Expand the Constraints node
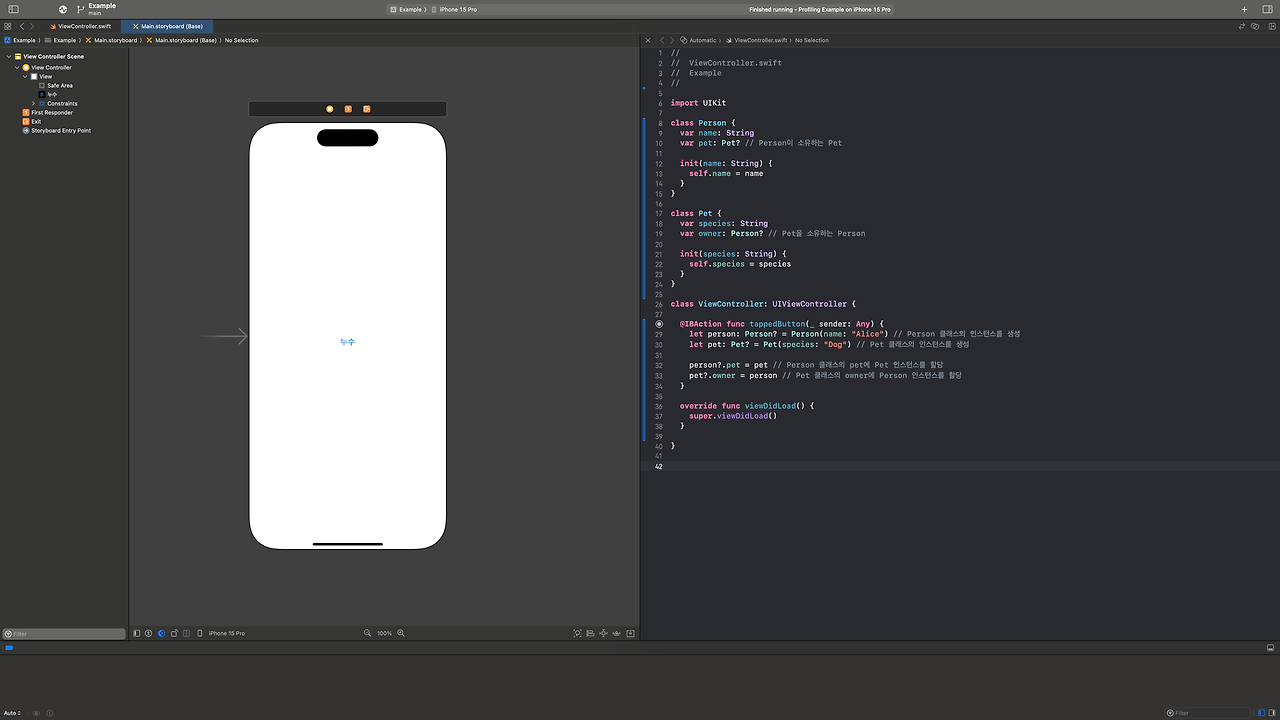 tap(34, 103)
